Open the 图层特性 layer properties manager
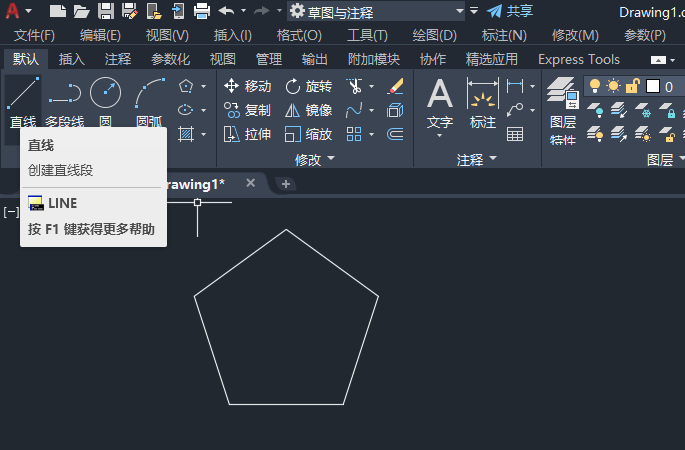 click(x=563, y=111)
